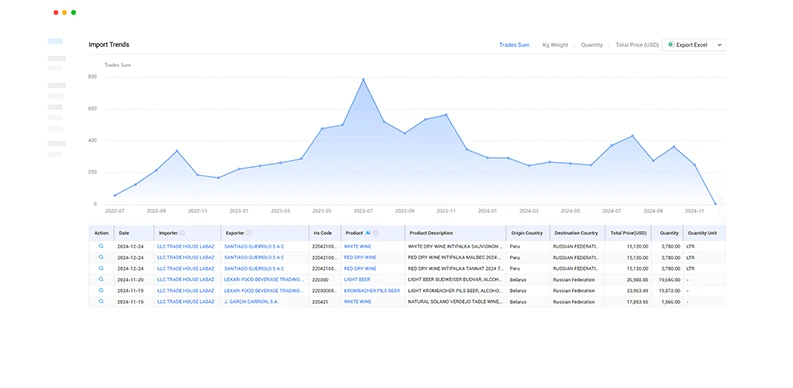Click AI badge in Product column header

point(368,233)
